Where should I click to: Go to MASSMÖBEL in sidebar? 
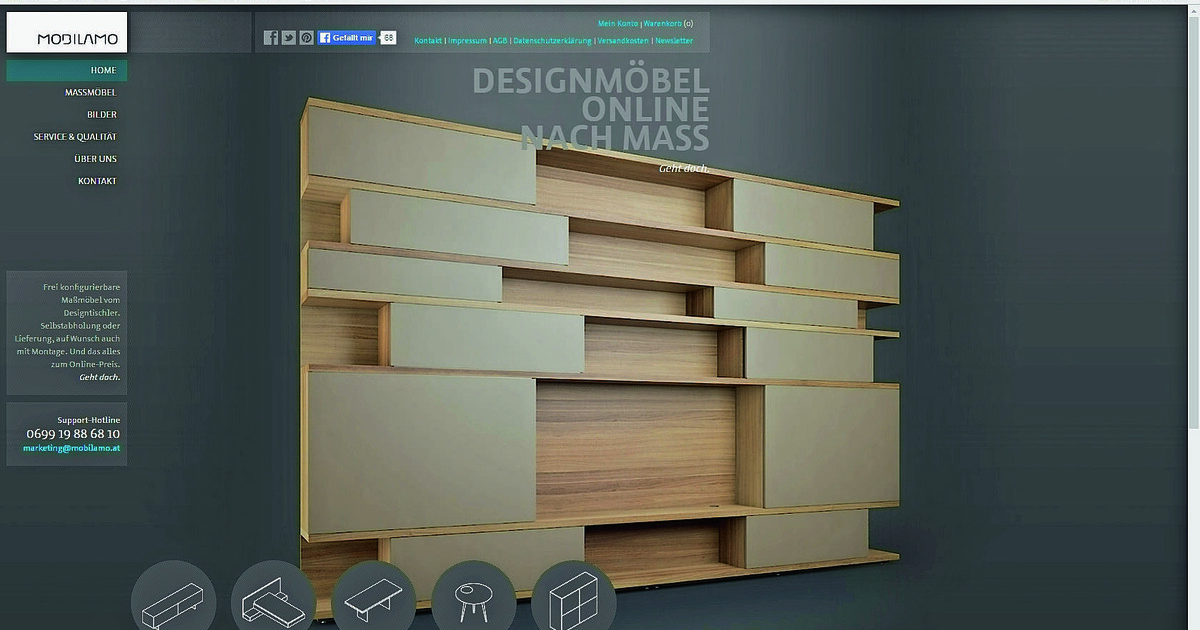90,93
